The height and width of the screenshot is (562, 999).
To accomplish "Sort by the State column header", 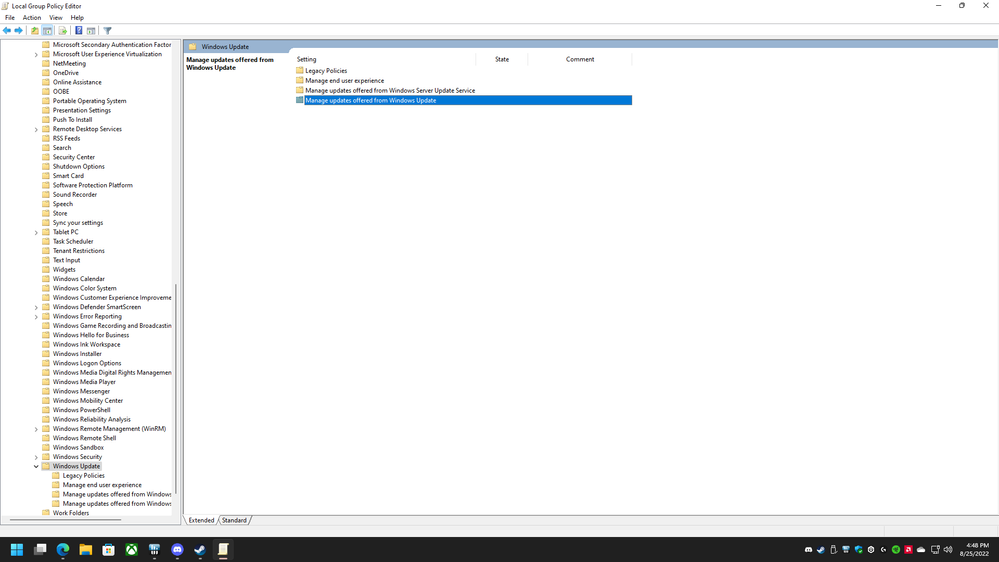I will click(502, 59).
